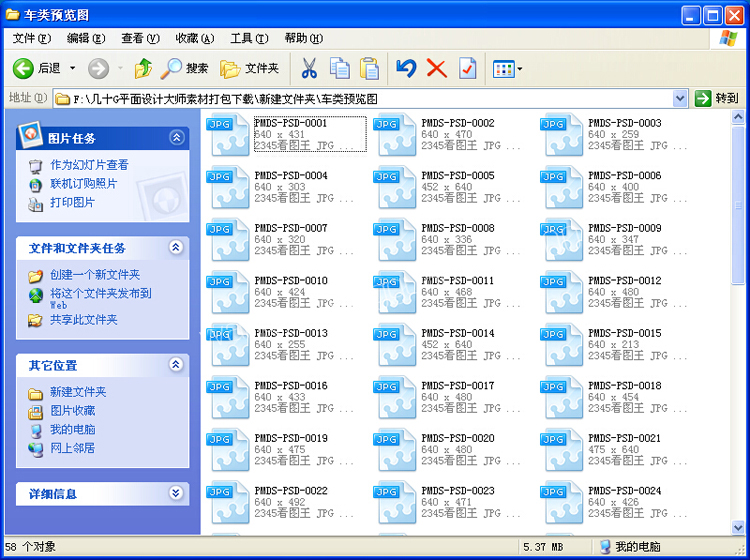Toggle the Folders (文件夹) pane

pyautogui.click(x=249, y=69)
